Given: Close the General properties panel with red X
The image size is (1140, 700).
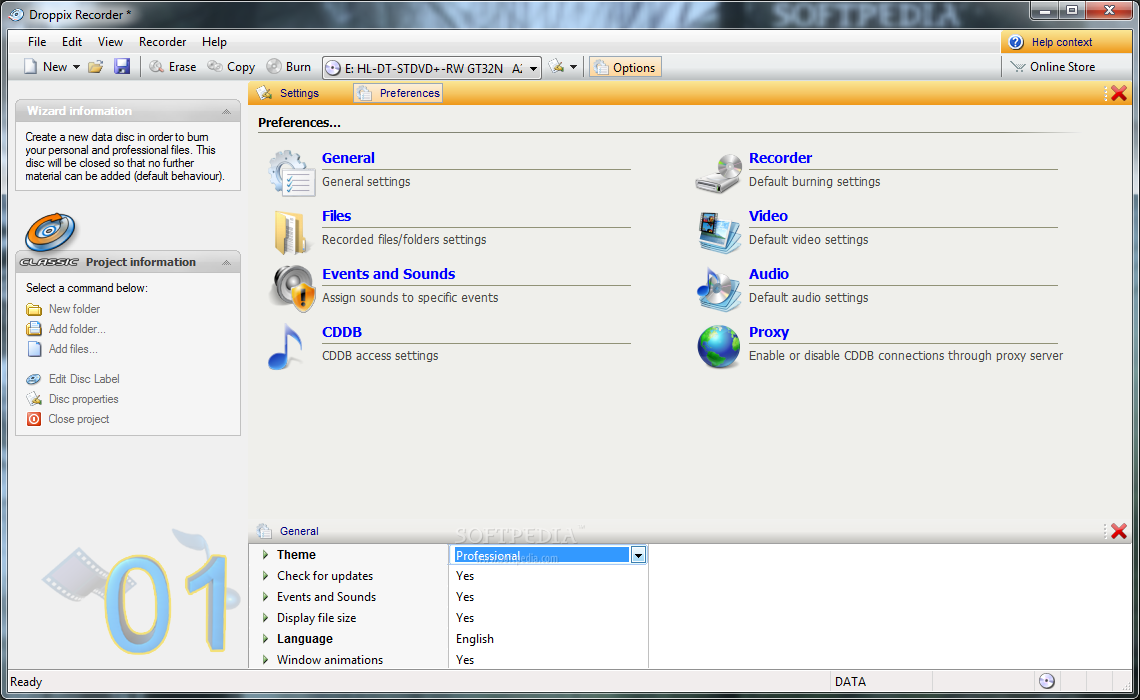Looking at the screenshot, I should tap(1119, 531).
